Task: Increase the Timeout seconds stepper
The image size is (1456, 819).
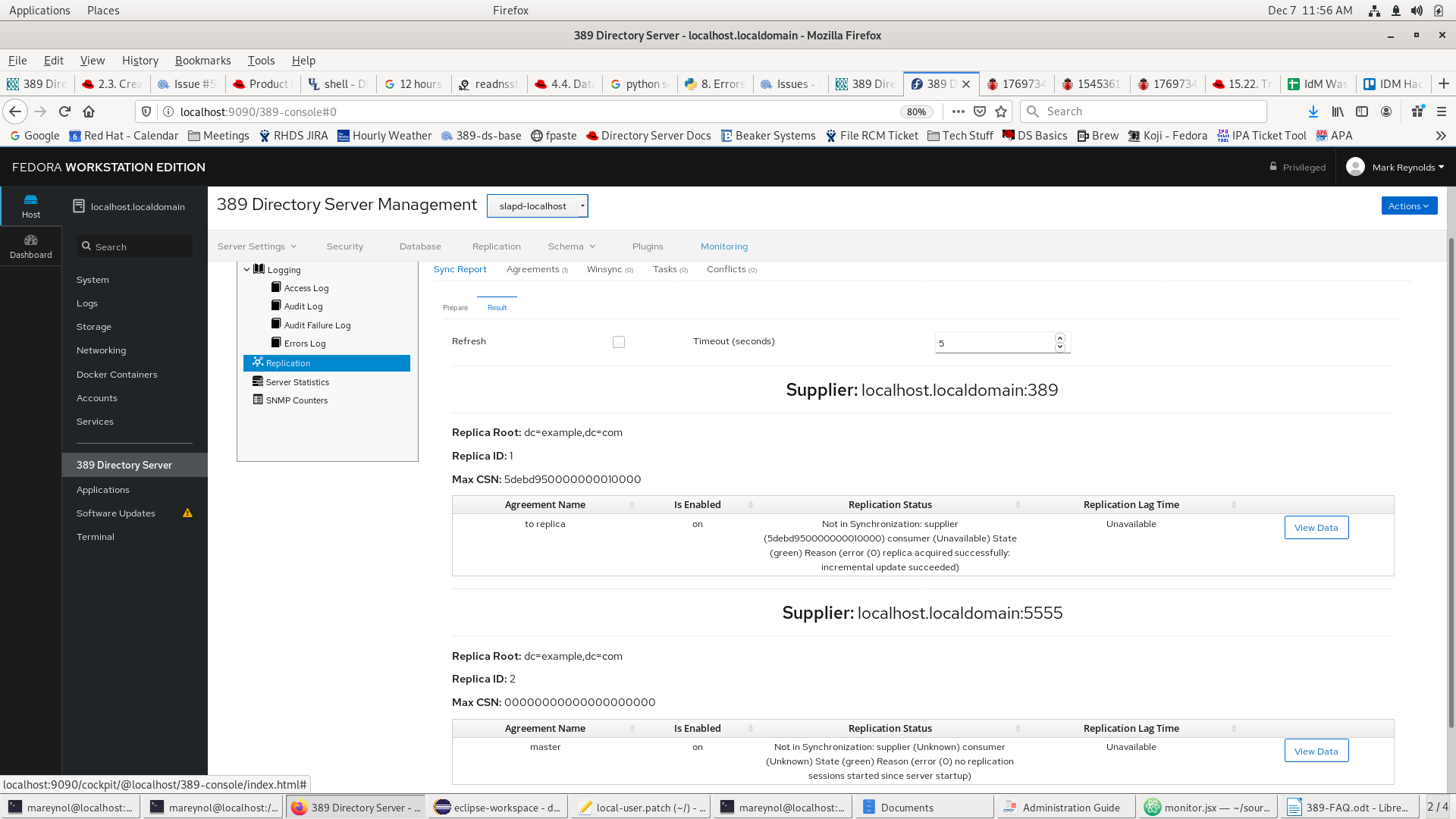Action: point(1060,338)
